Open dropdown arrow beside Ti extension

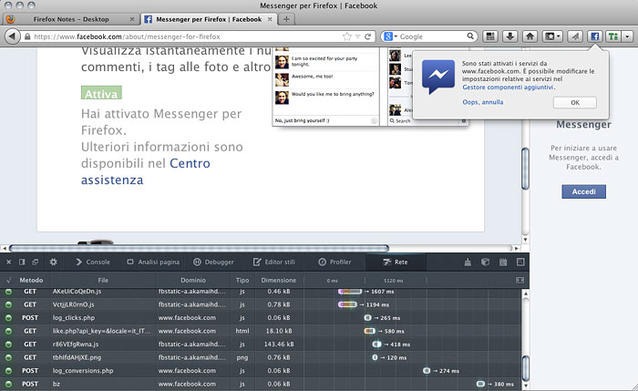tap(627, 37)
